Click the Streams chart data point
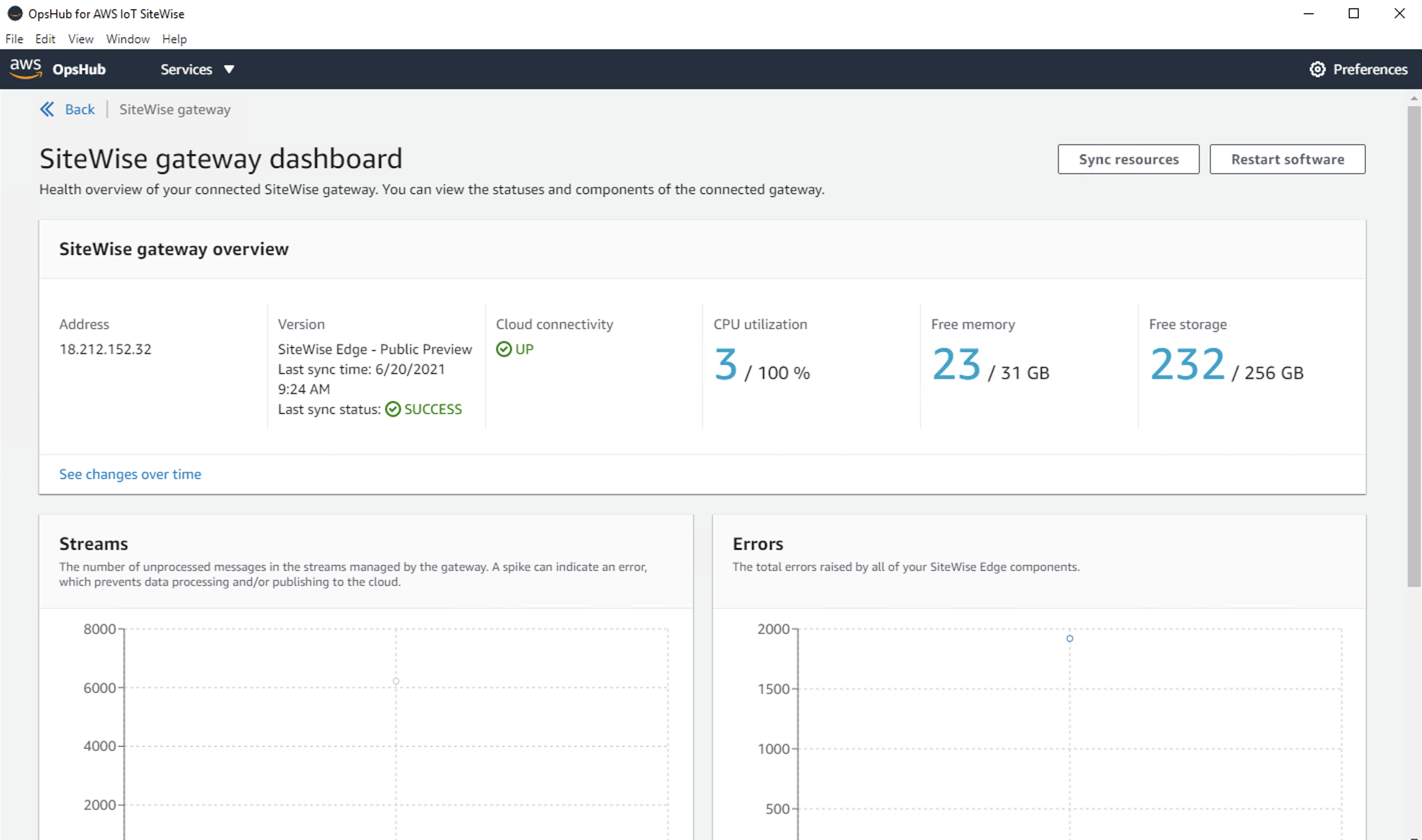 point(396,681)
